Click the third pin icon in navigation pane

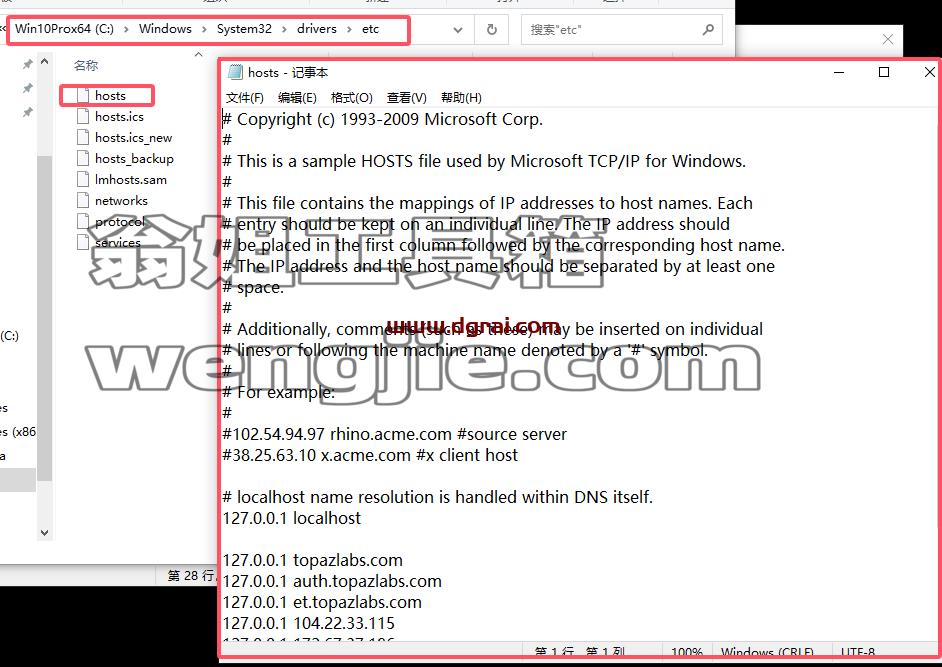click(27, 112)
